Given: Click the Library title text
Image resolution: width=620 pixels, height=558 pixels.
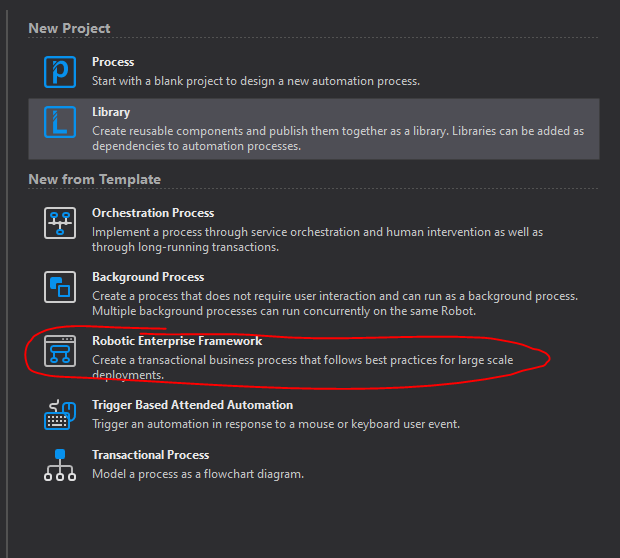Looking at the screenshot, I should click(111, 112).
